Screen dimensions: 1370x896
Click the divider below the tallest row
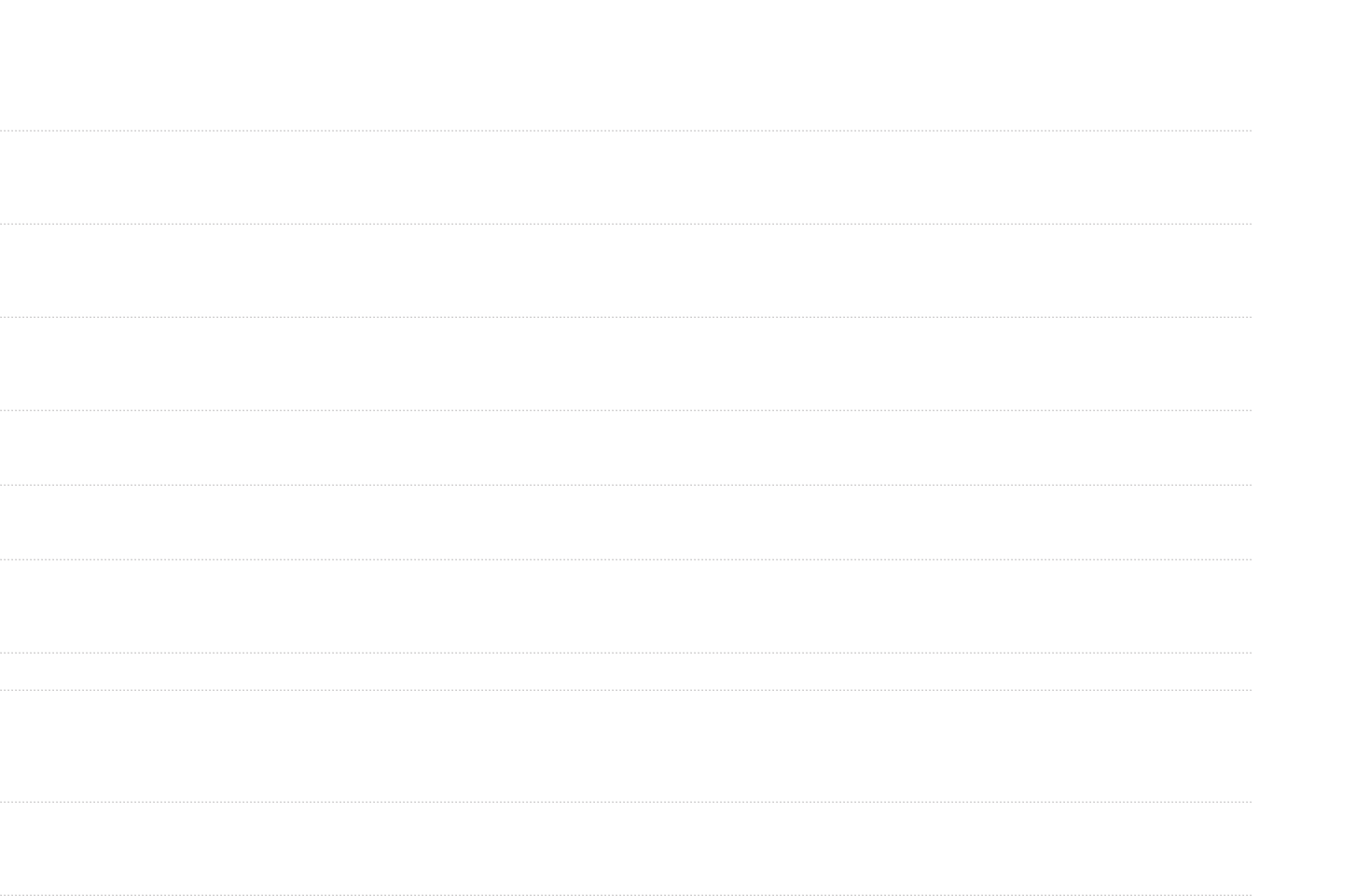tap(626, 802)
